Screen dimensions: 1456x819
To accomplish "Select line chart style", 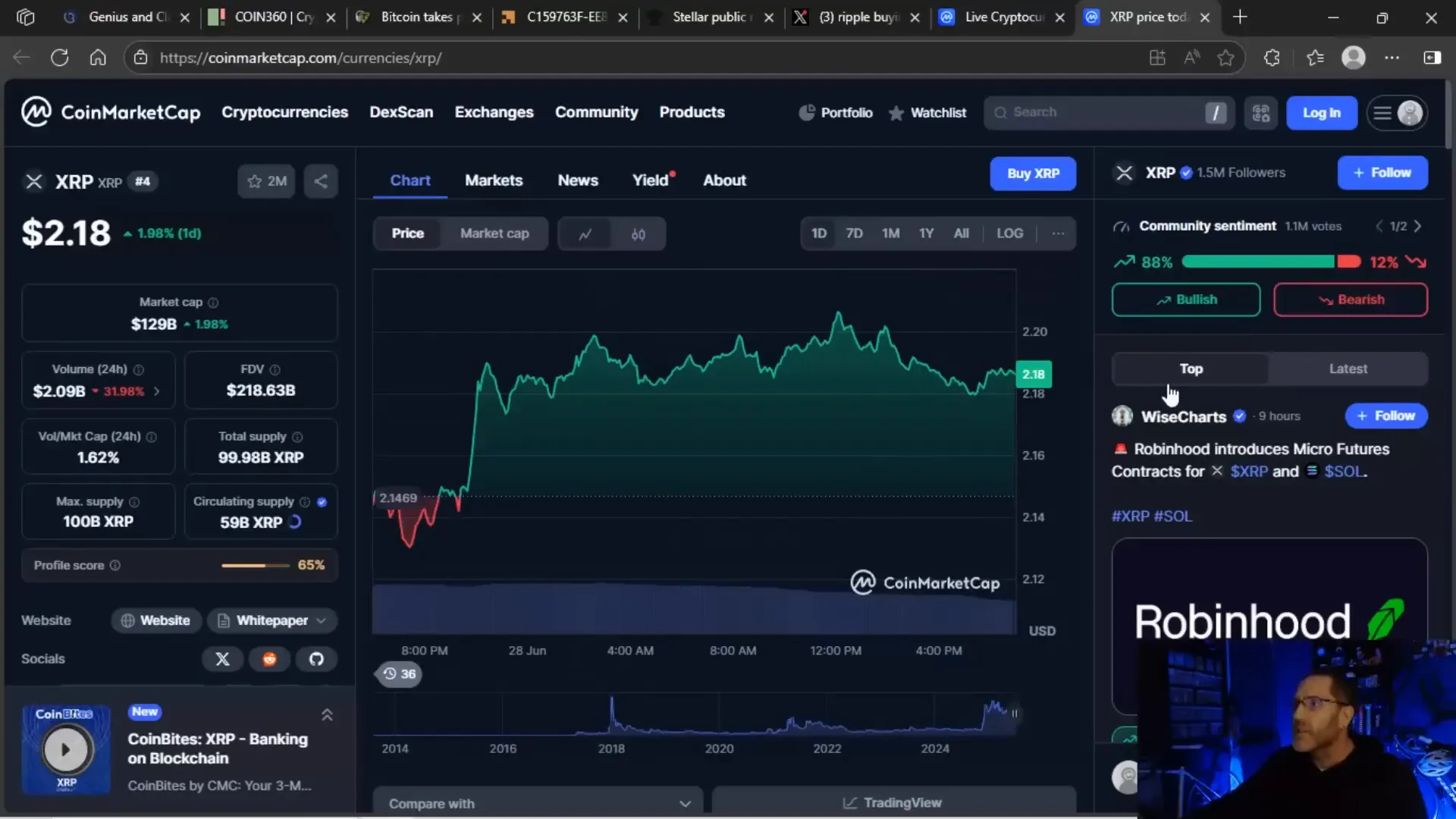I will point(585,234).
